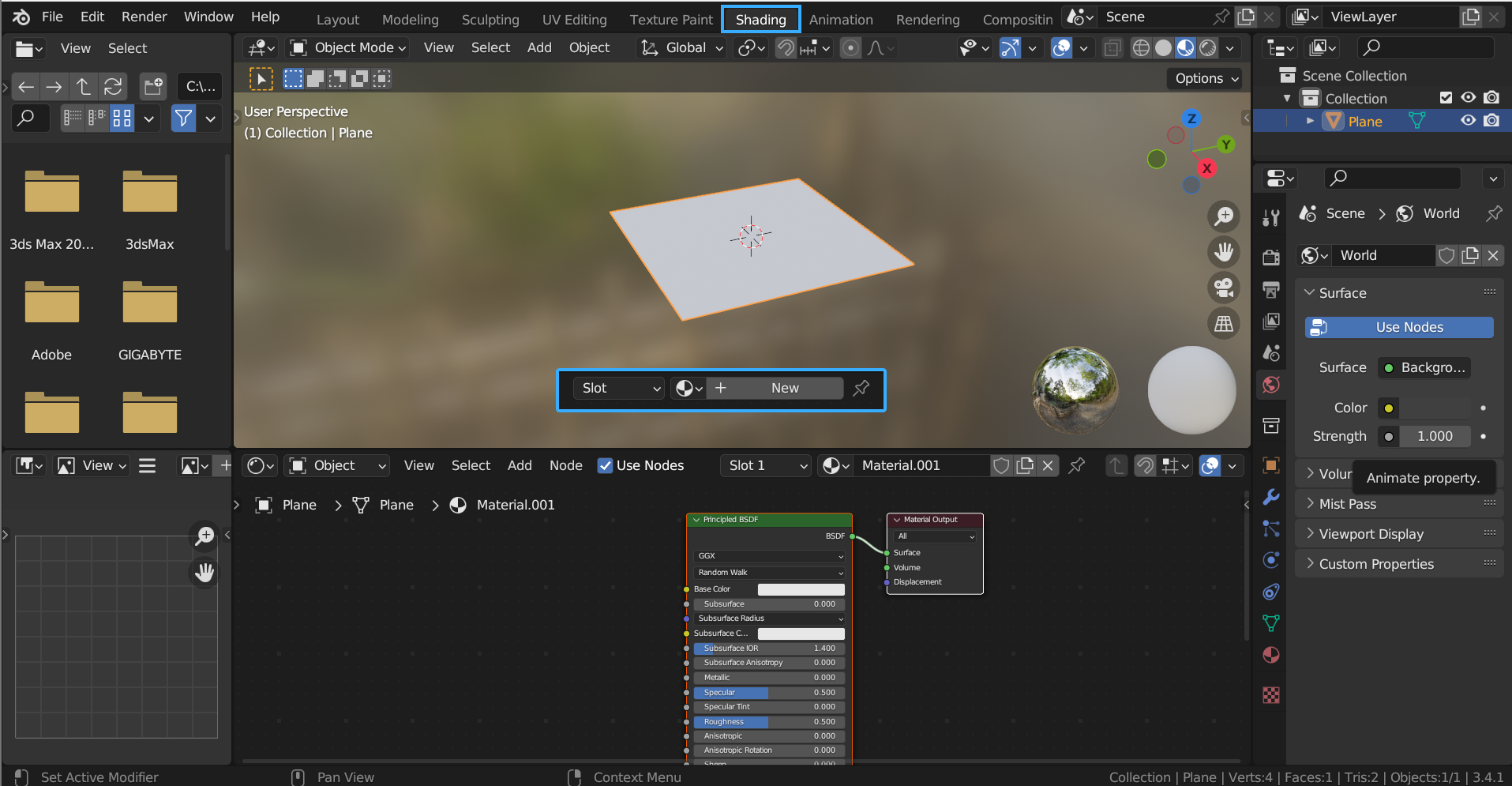Image resolution: width=1512 pixels, height=786 pixels.
Task: Expand Plane in outliner tree
Action: [1311, 121]
